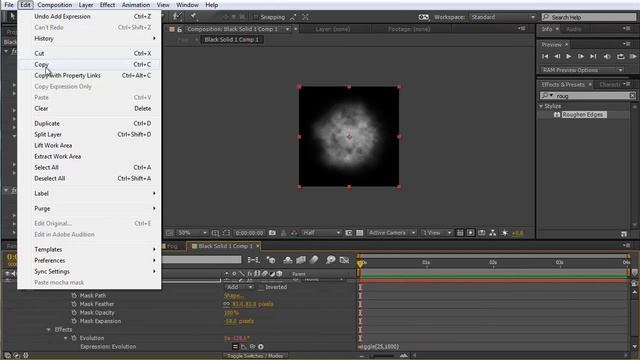Open the Info panel options menu
Viewport: 640px width, 360px height.
pos(627,28)
